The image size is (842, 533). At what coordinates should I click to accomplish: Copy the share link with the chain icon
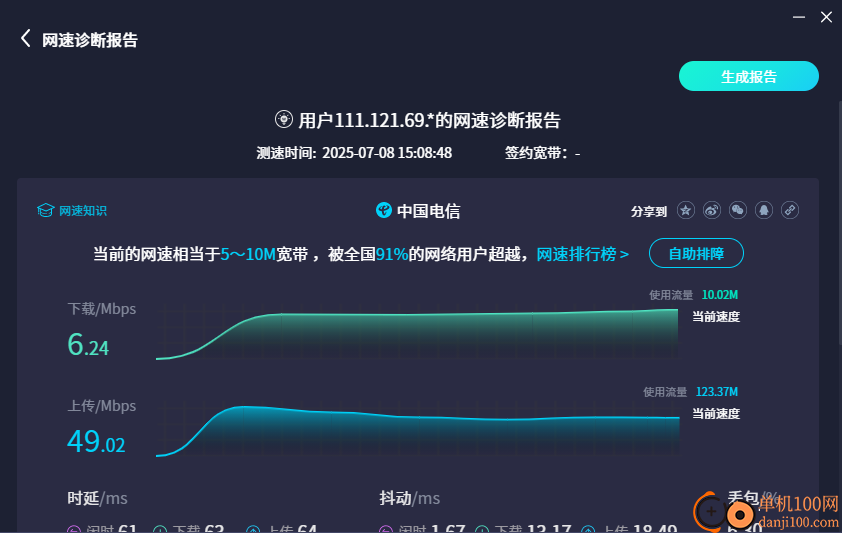tap(790, 210)
